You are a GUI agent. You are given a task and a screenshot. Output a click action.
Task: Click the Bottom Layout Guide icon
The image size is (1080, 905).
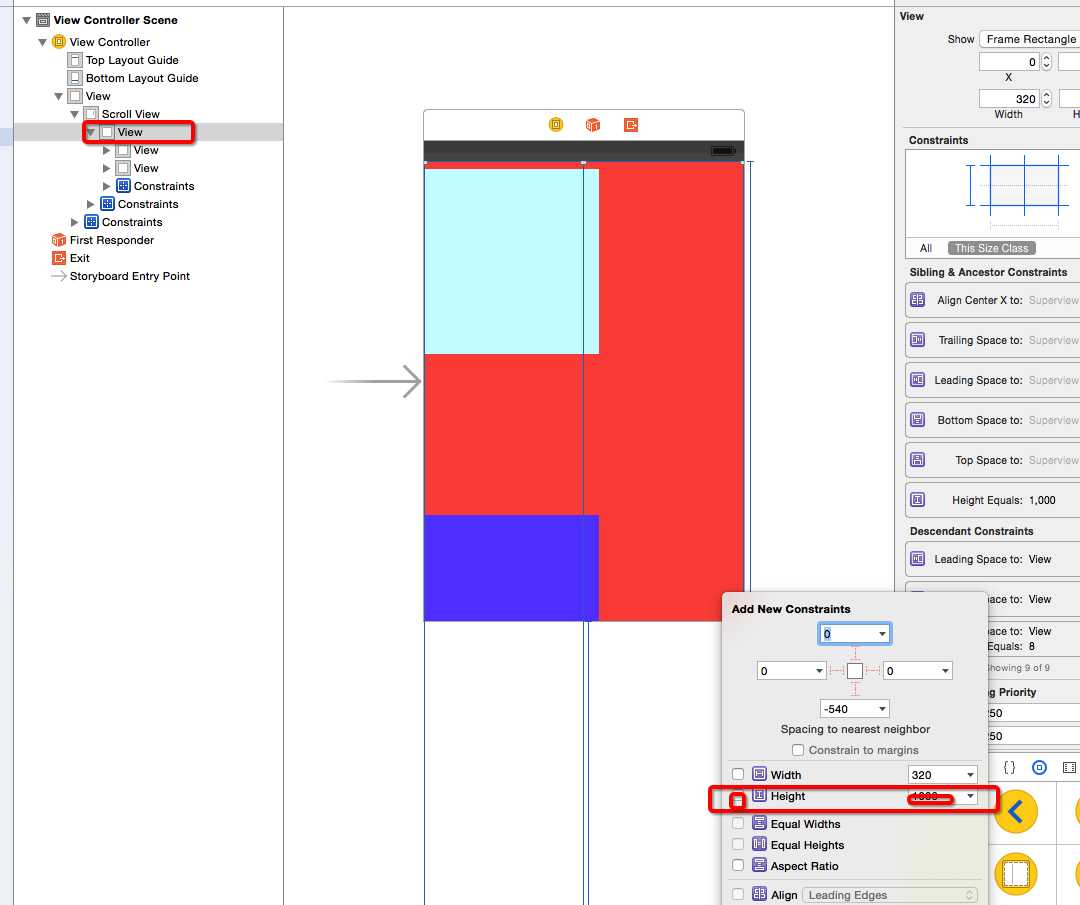point(75,78)
